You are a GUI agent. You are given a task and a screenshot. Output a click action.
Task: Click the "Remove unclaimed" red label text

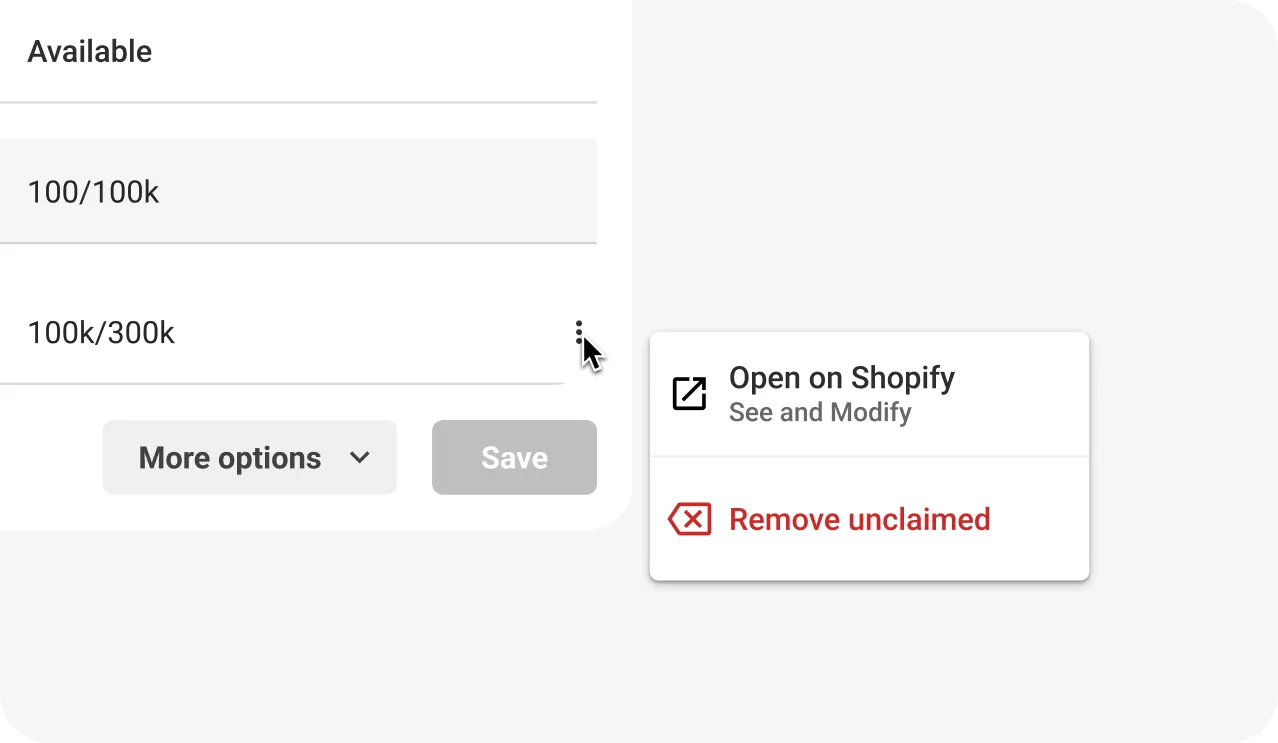(x=860, y=519)
